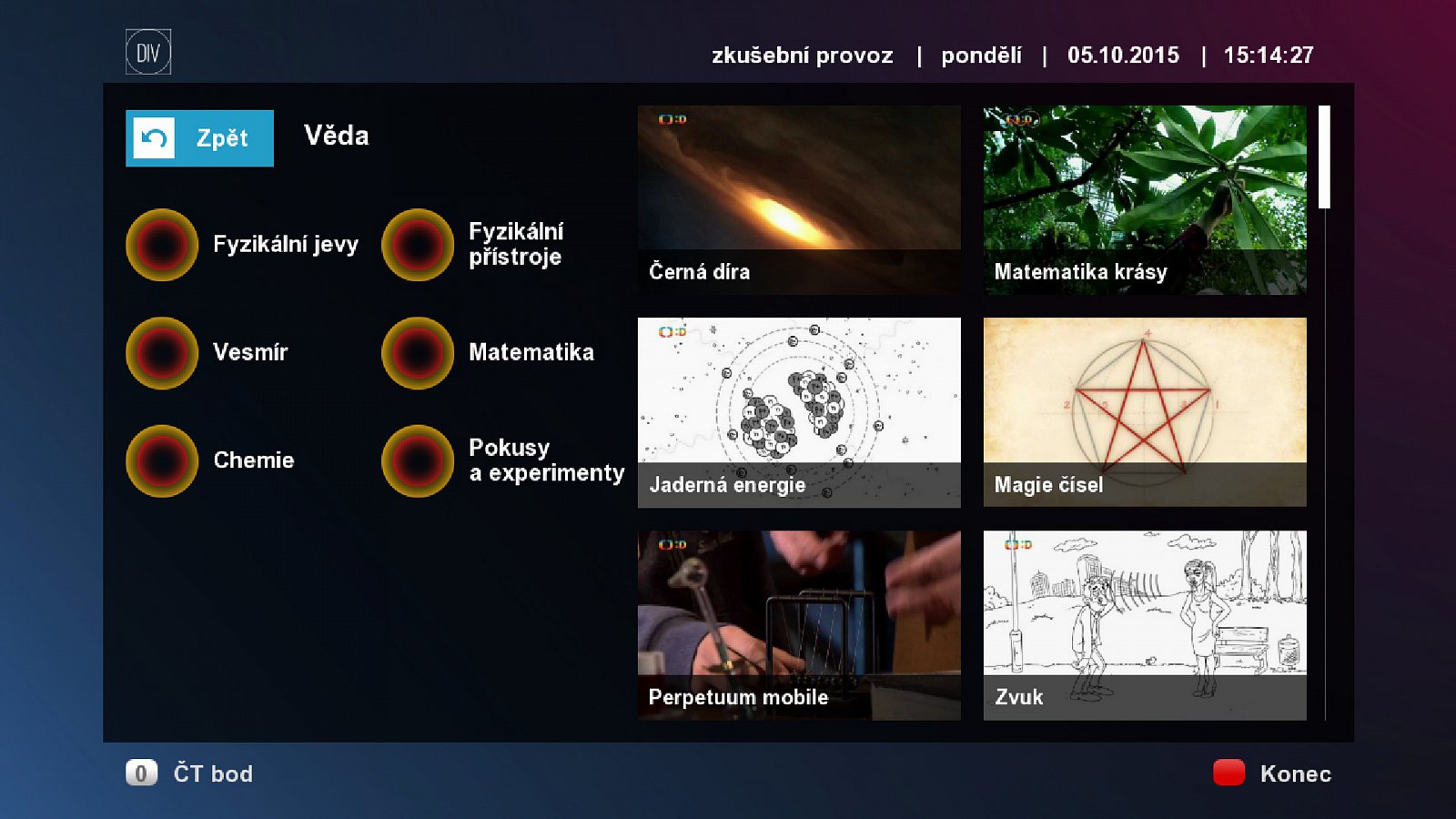Open the Zvuk video
Image resolution: width=1456 pixels, height=819 pixels.
[x=1145, y=624]
